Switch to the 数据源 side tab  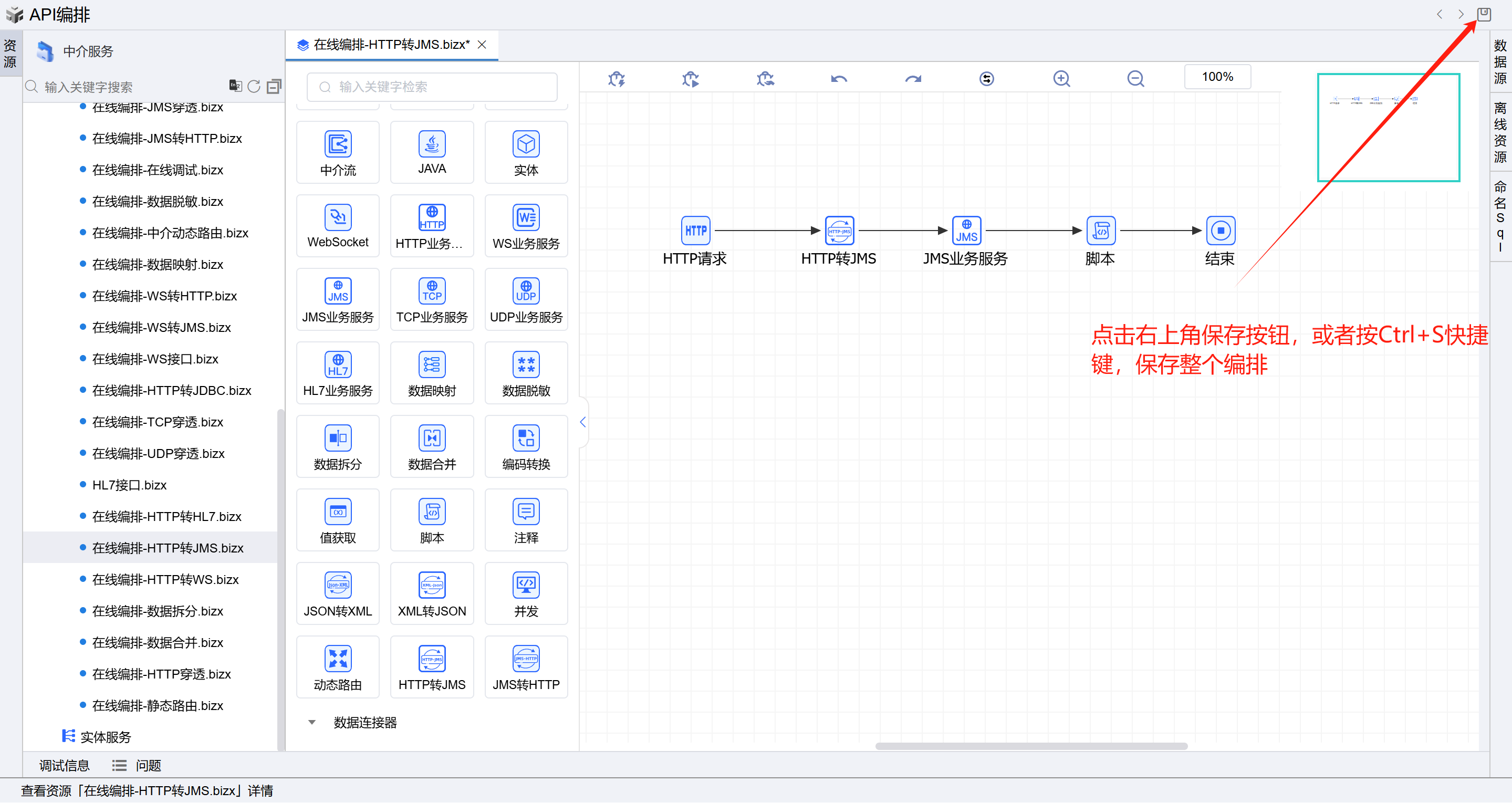tap(1500, 61)
